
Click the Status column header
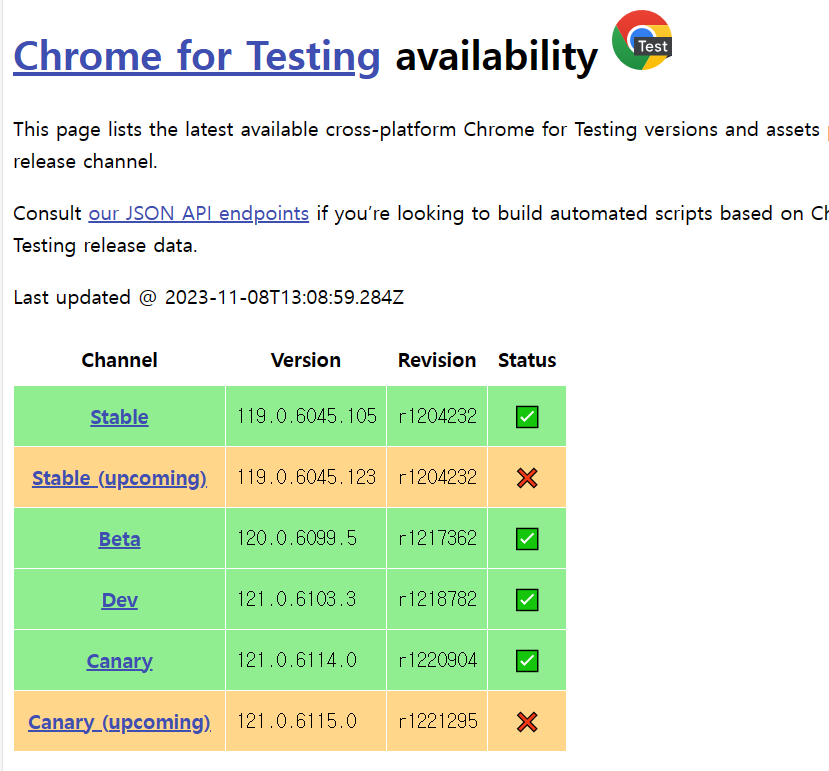(527, 360)
